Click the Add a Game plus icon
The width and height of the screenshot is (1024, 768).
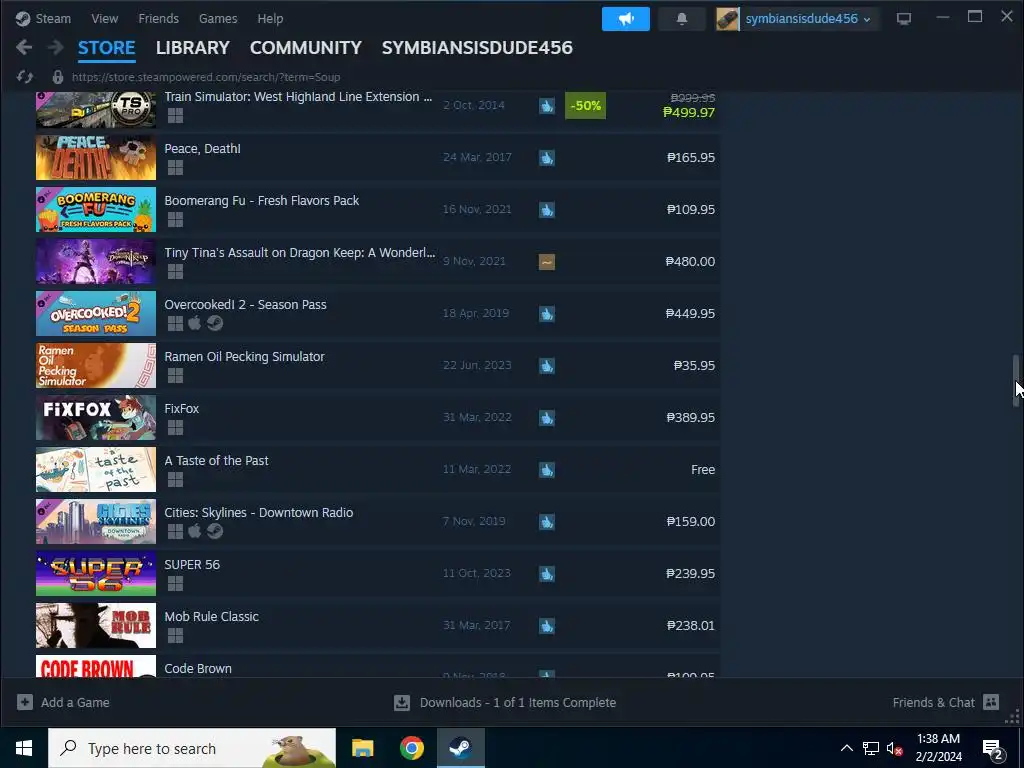[25, 702]
